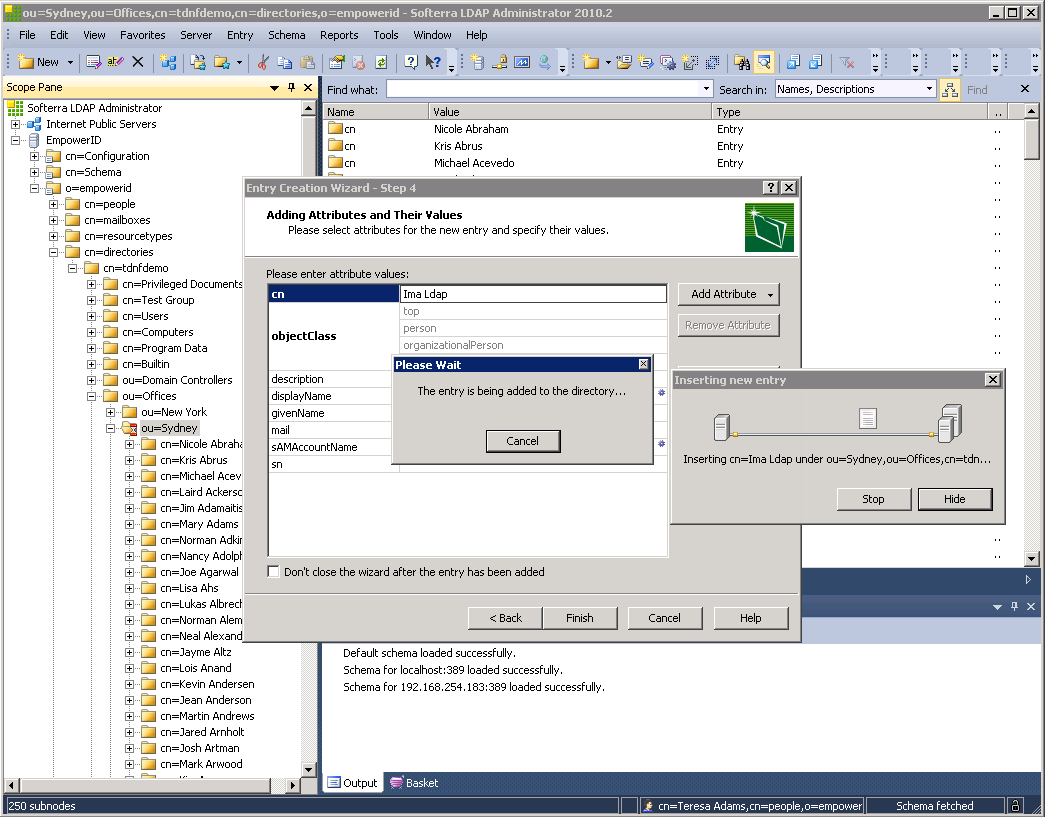Screen dimensions: 1045x817
Task: Click the Rename icon in toolbar
Action: click(115, 62)
